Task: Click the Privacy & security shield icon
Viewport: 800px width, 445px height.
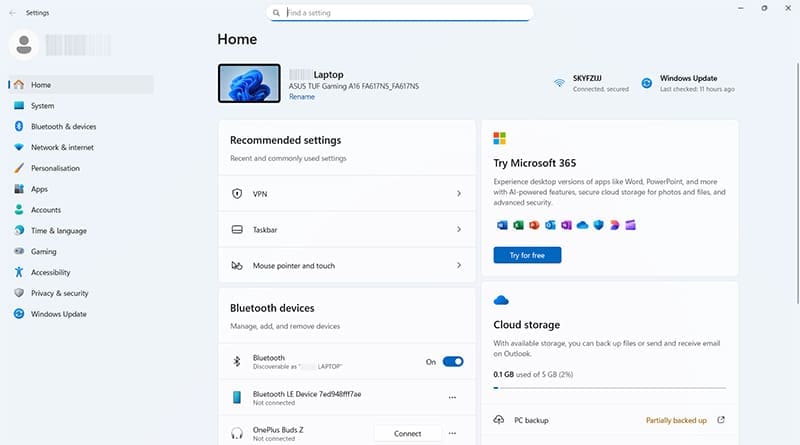Action: pyautogui.click(x=19, y=293)
